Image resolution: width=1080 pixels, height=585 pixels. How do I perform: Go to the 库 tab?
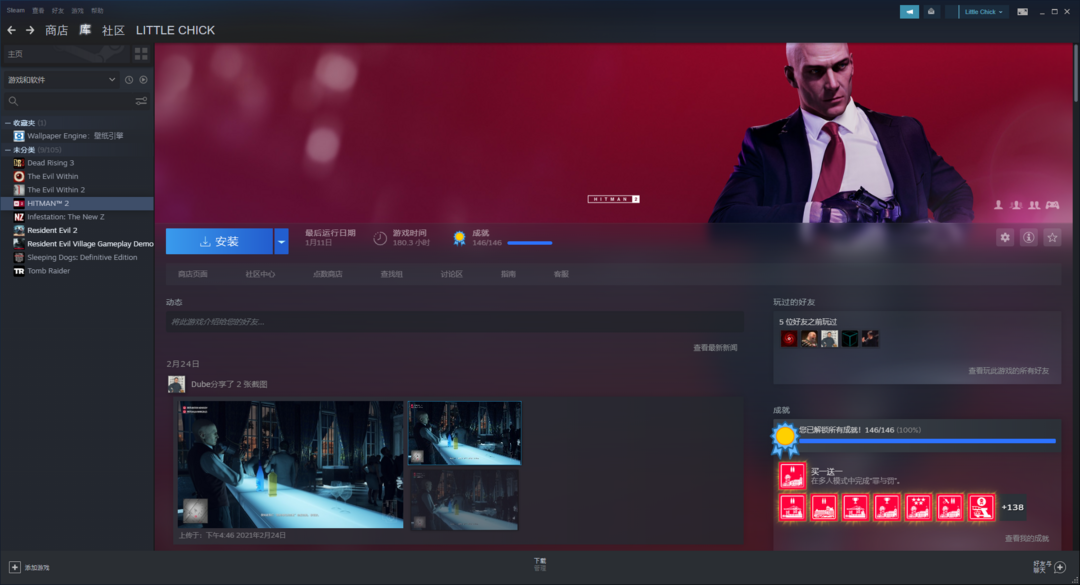pos(85,30)
